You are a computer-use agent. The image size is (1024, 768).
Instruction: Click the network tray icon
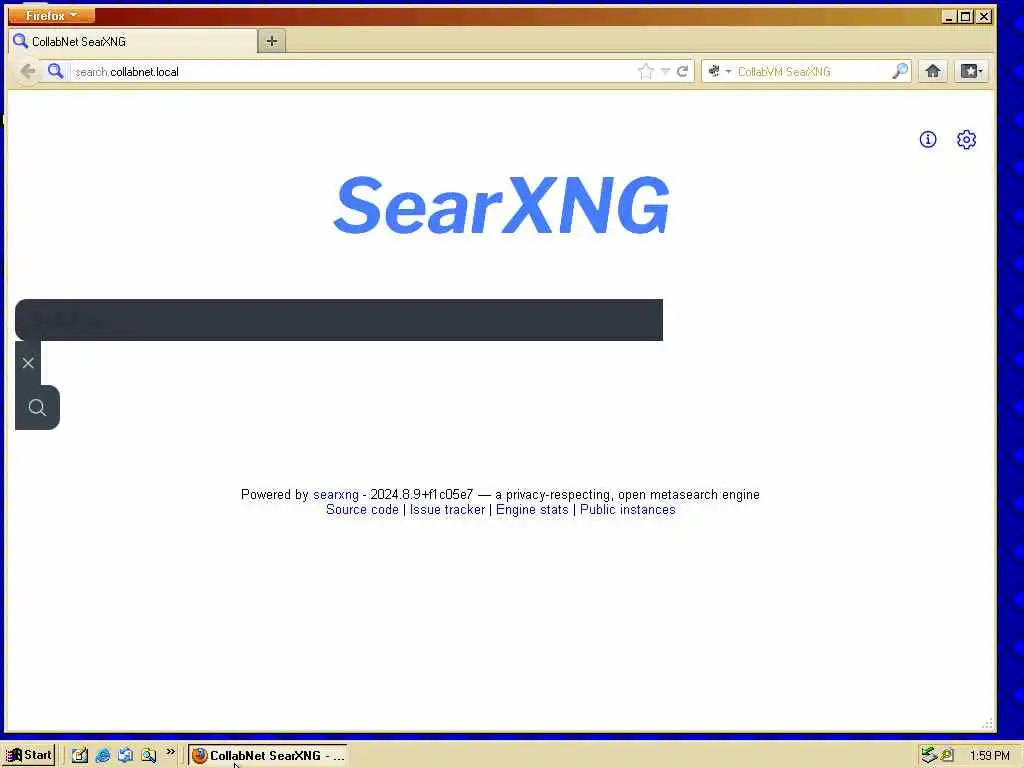pyautogui.click(x=928, y=756)
